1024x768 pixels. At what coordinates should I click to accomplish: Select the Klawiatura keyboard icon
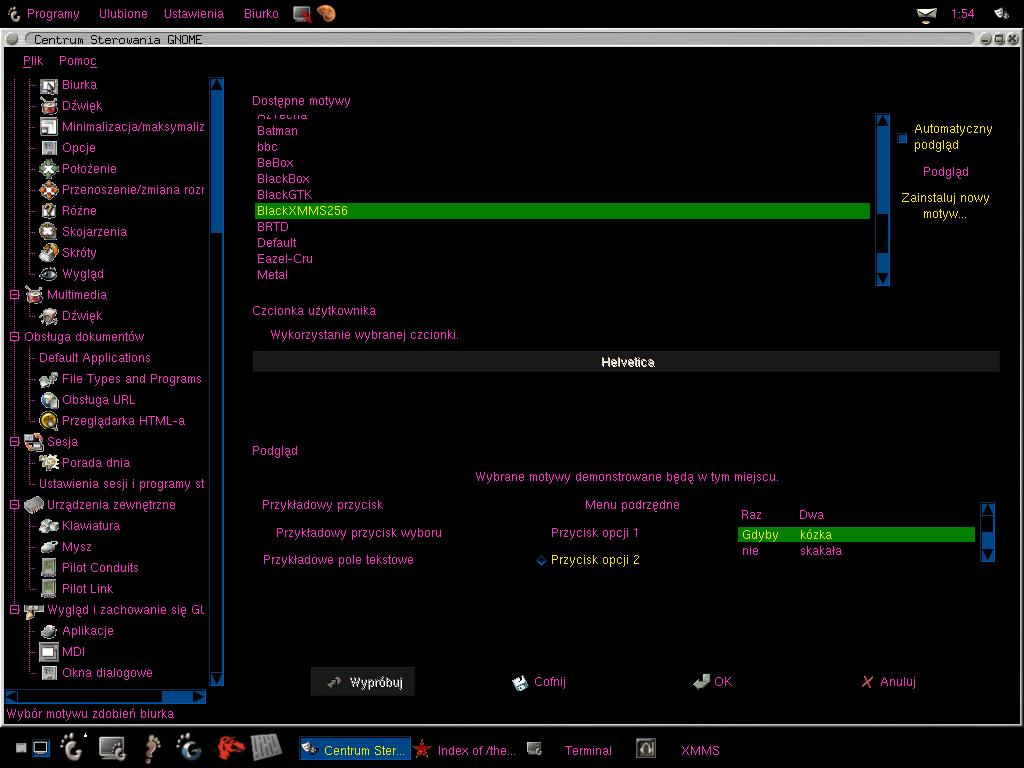48,526
